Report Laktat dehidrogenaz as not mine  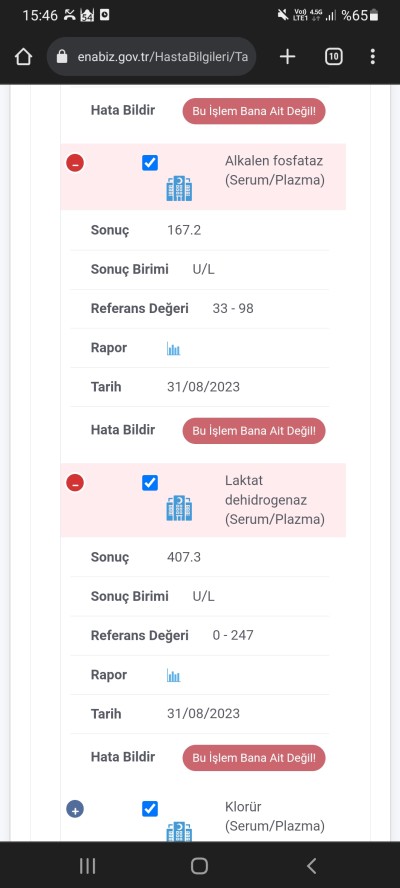click(x=254, y=758)
